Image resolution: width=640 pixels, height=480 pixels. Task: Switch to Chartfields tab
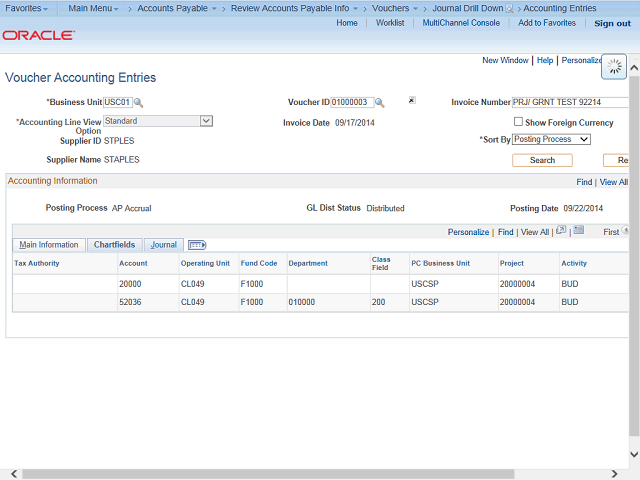pos(114,245)
